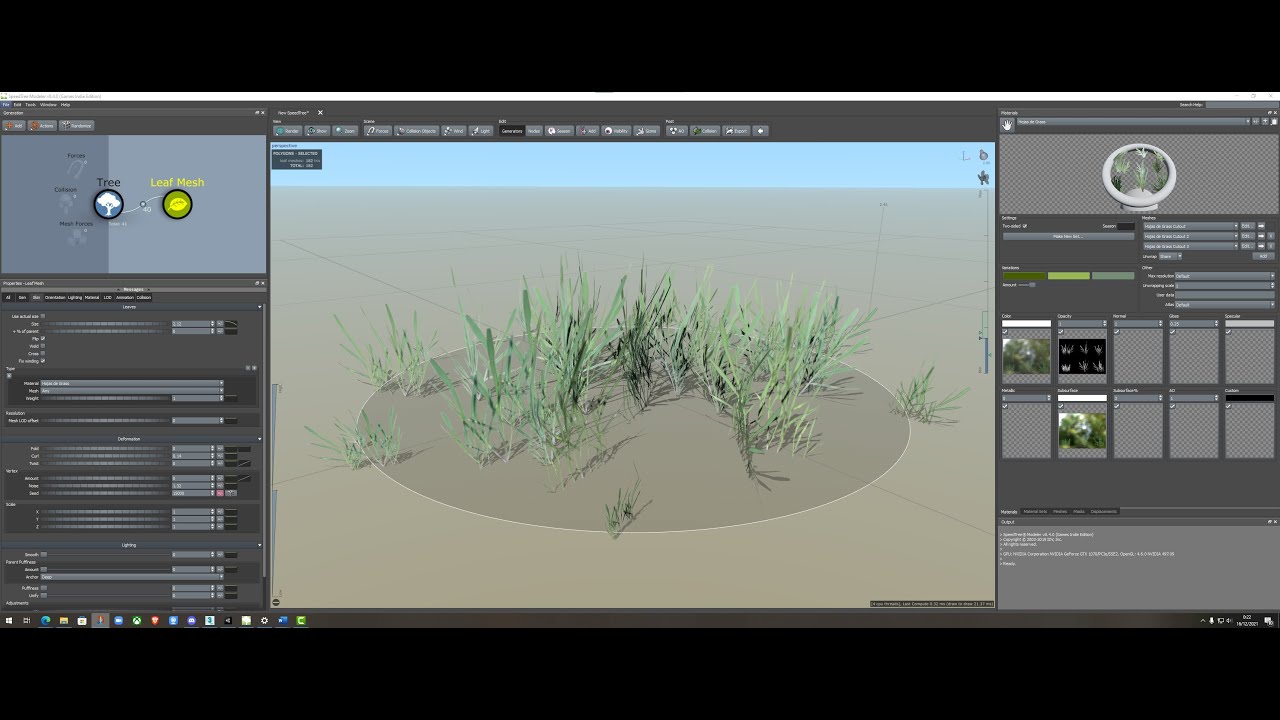Open the Atlas dropdown

tap(1225, 305)
